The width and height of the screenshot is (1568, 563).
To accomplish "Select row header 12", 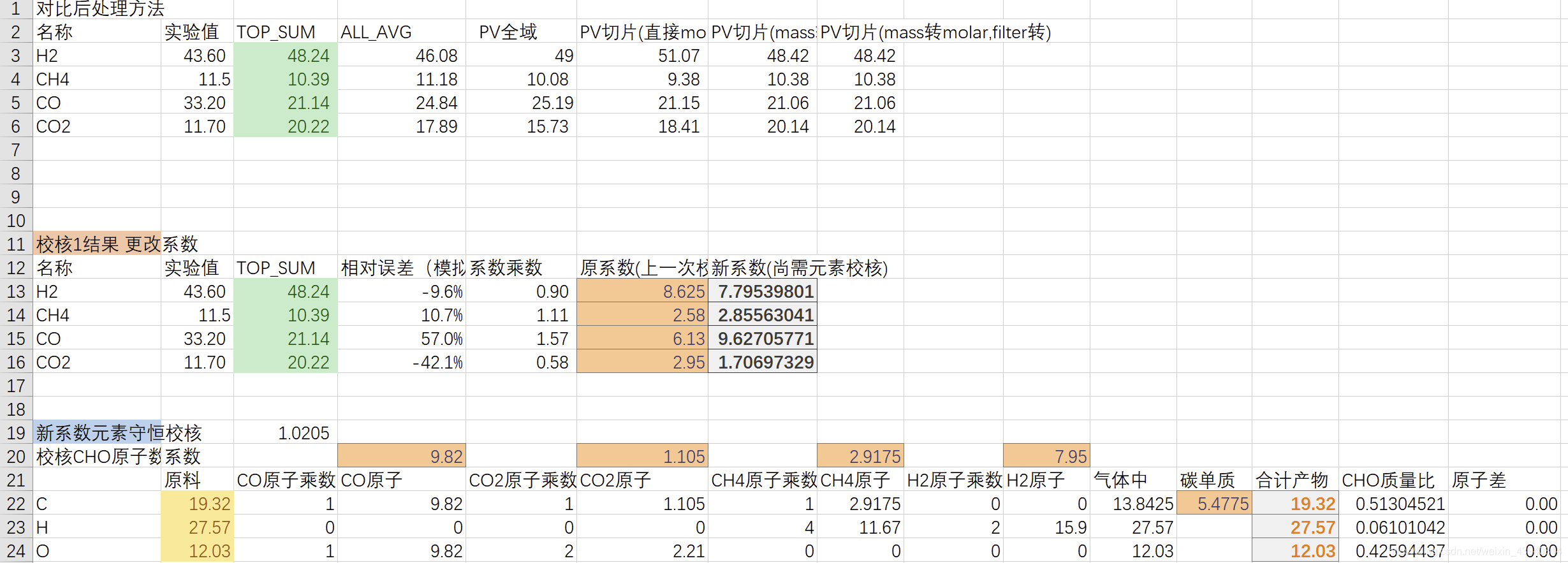I will [x=16, y=267].
